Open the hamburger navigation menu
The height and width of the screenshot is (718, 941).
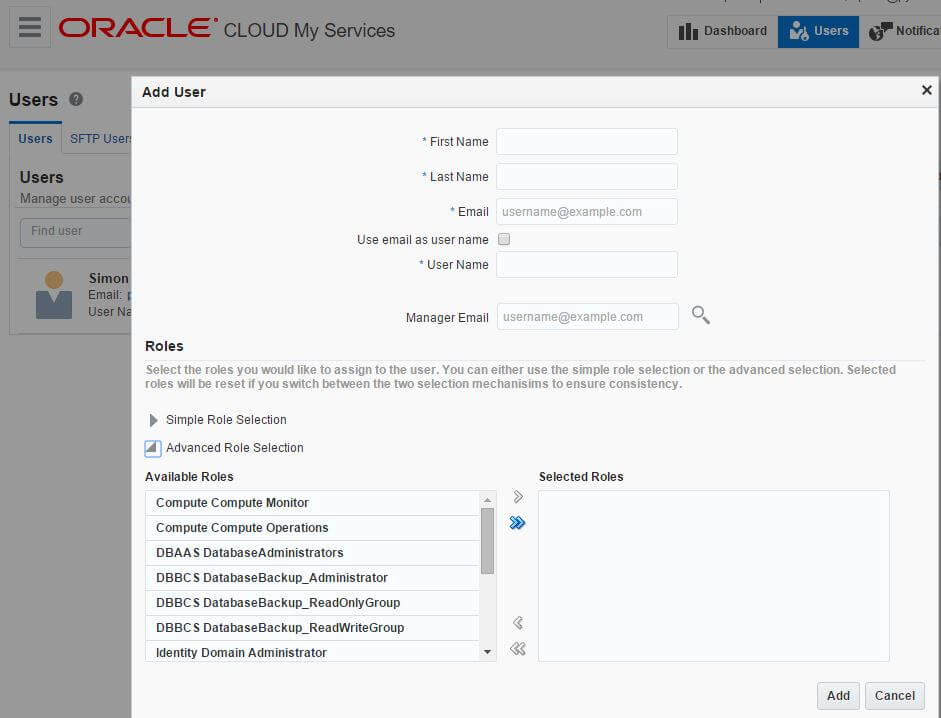click(30, 28)
